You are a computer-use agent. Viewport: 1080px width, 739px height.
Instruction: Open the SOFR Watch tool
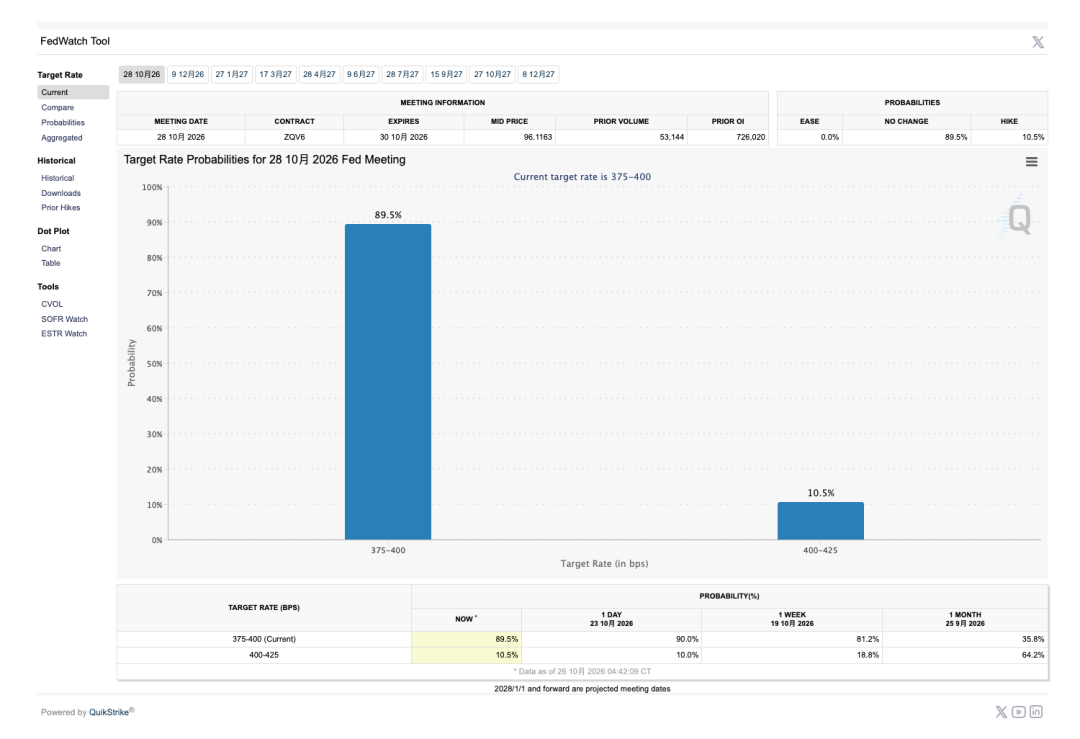64,319
